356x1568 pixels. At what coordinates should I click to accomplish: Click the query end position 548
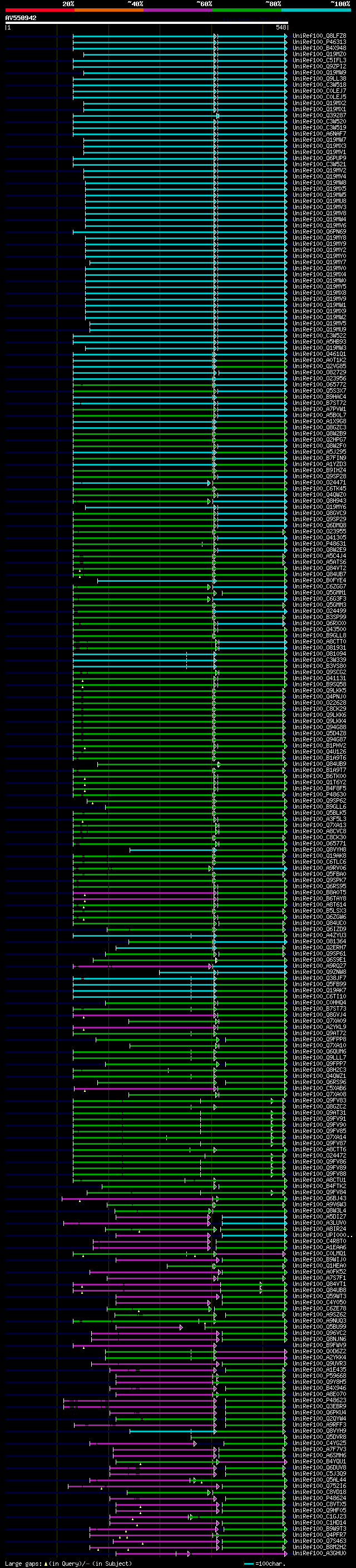click(x=280, y=27)
